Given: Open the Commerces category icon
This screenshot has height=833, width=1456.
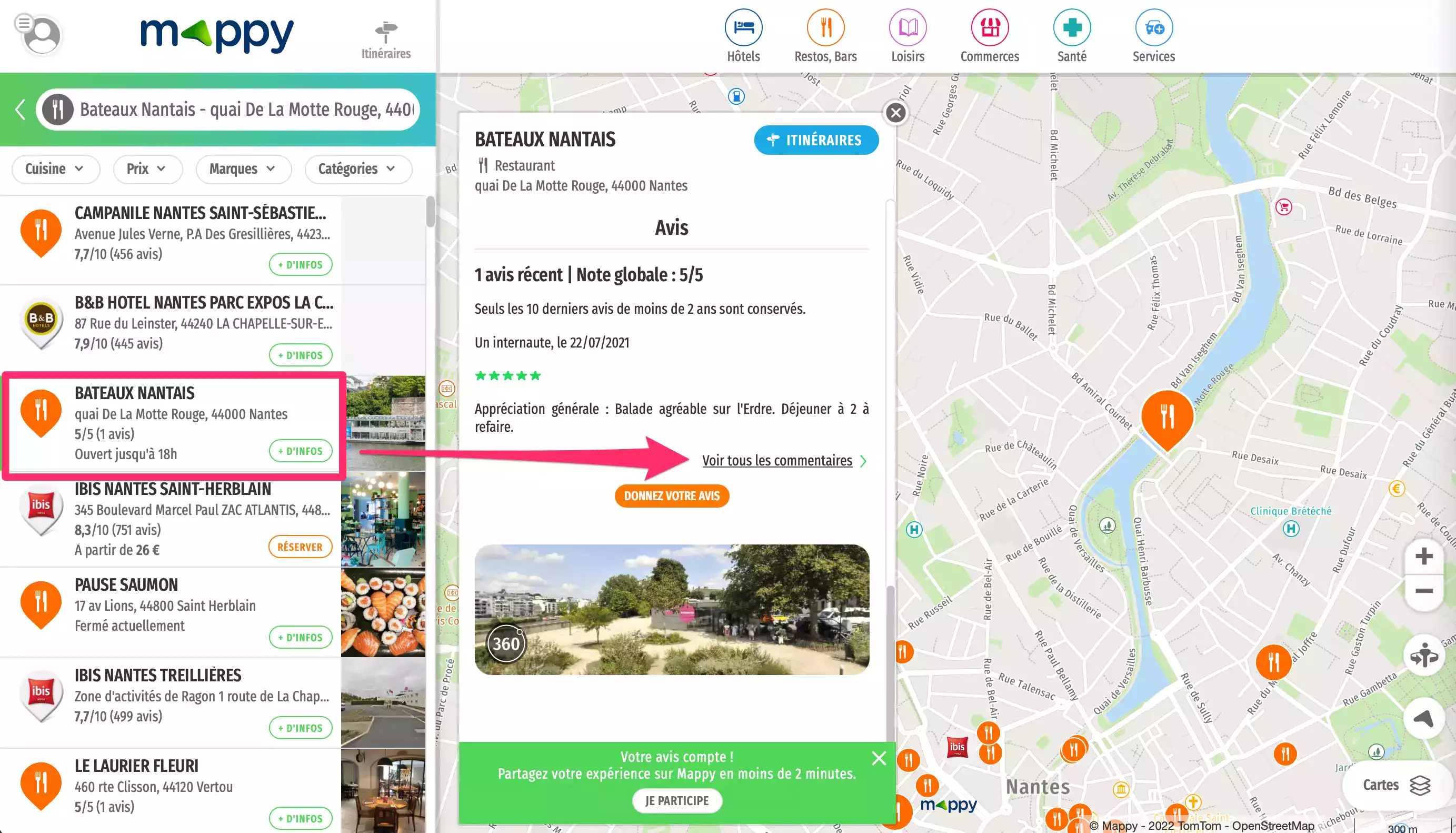Looking at the screenshot, I should coord(989,26).
